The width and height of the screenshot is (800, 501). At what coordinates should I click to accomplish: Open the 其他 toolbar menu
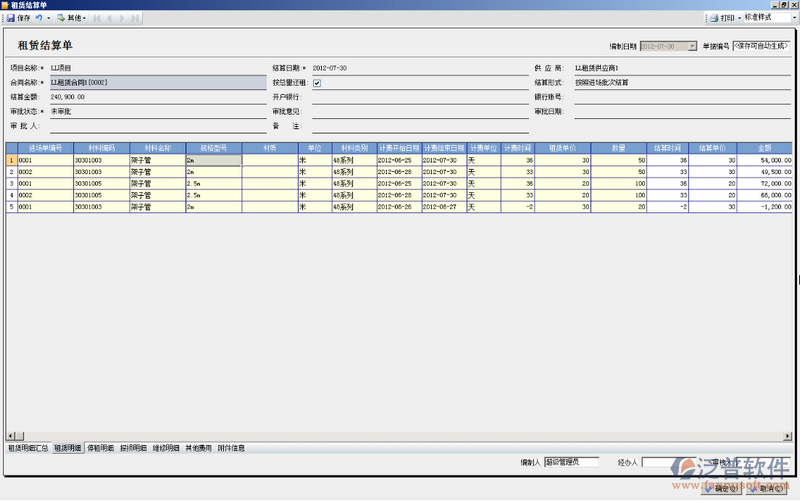(x=71, y=18)
